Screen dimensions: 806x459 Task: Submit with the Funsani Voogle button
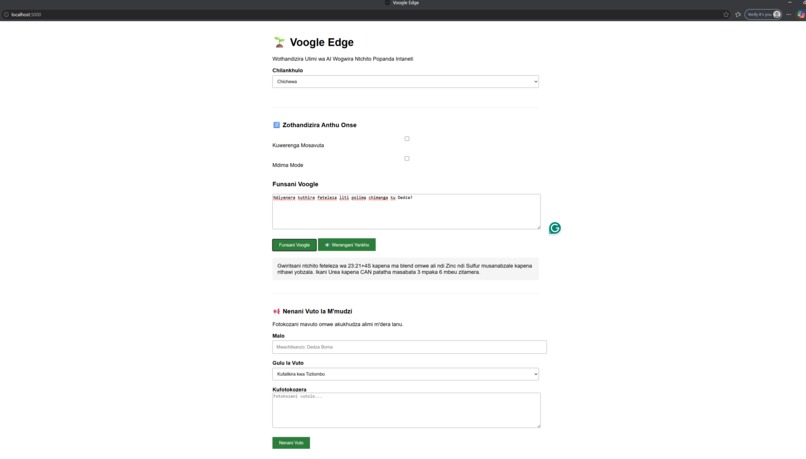tap(294, 245)
